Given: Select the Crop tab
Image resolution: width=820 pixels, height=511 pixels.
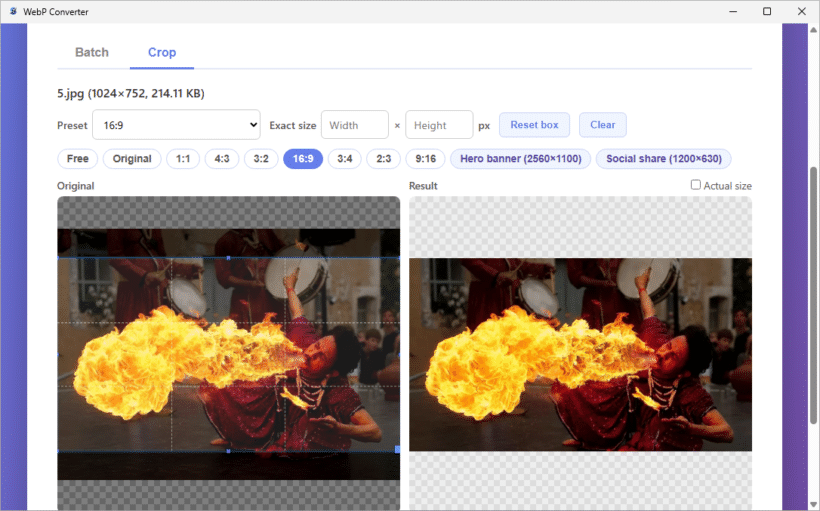Looking at the screenshot, I should (x=162, y=52).
